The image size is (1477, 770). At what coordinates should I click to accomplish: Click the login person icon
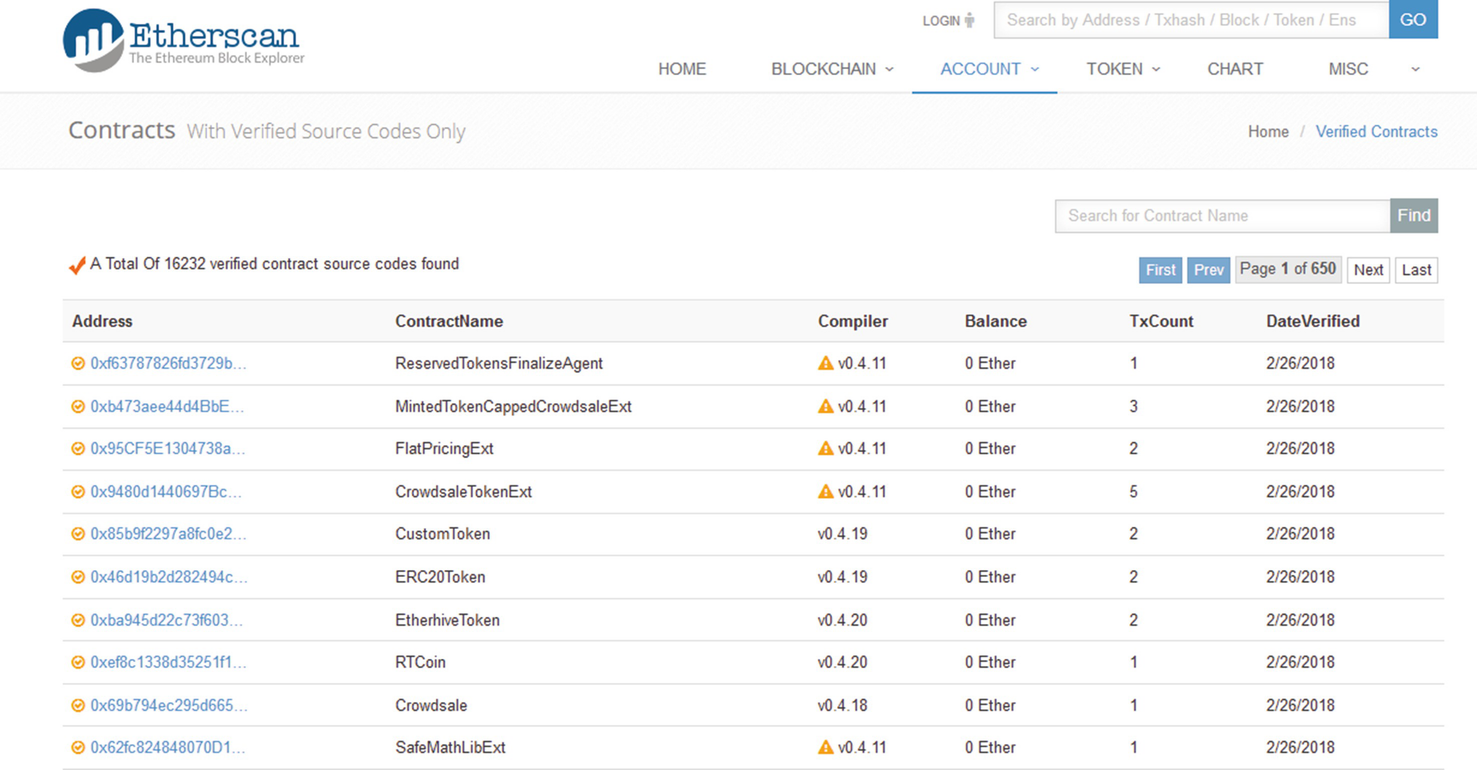[x=969, y=20]
